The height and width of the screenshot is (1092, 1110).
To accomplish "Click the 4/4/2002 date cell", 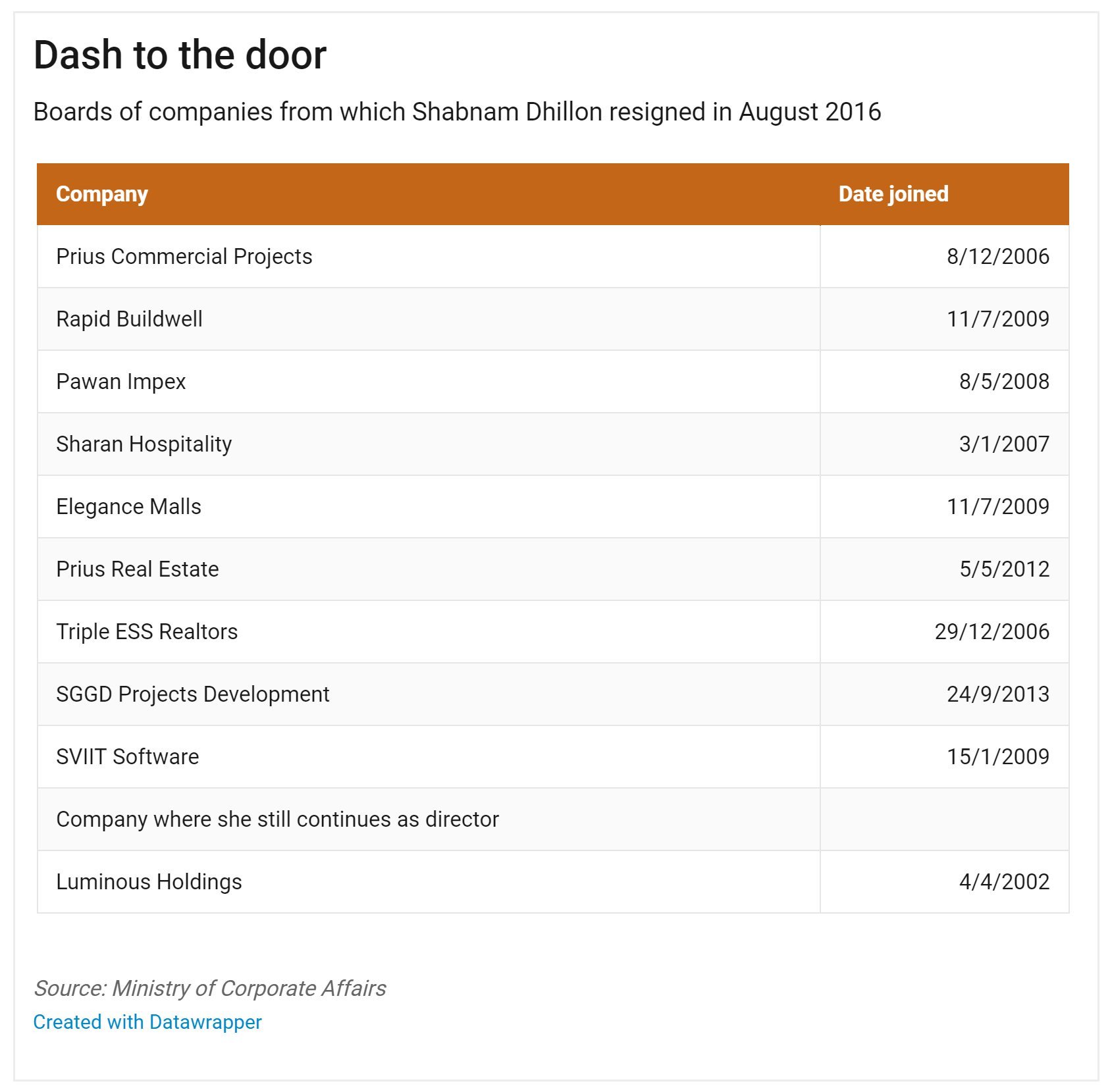I will pos(1003,882).
